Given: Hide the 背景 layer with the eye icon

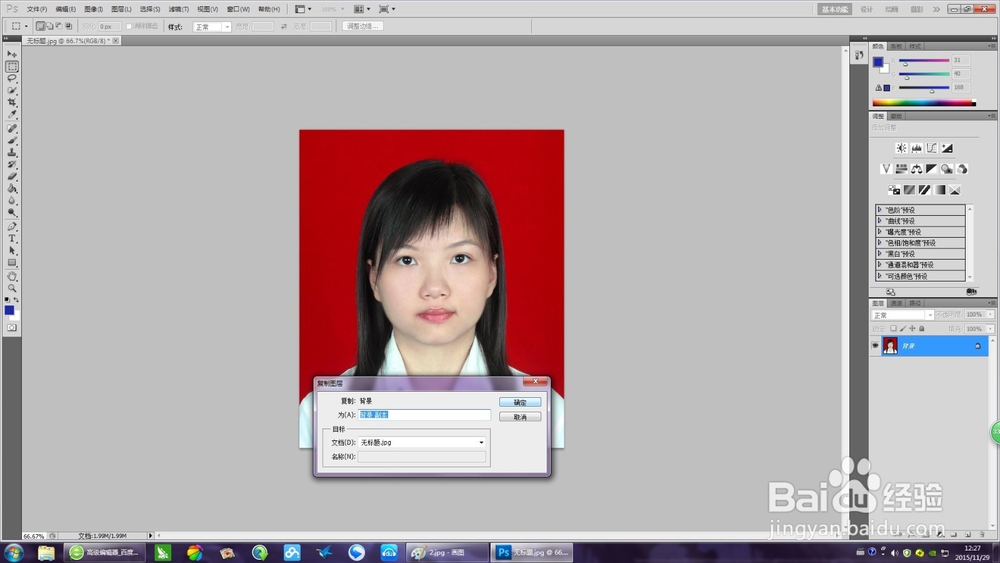Looking at the screenshot, I should coord(875,346).
